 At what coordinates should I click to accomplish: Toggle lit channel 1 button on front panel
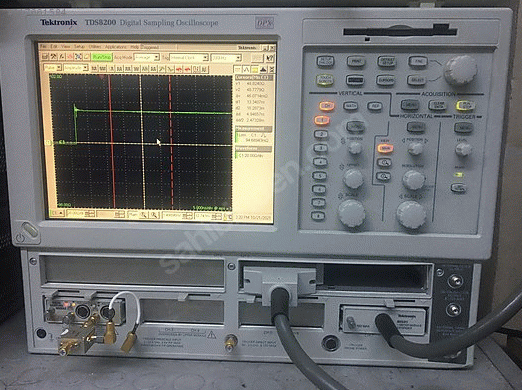(322, 120)
